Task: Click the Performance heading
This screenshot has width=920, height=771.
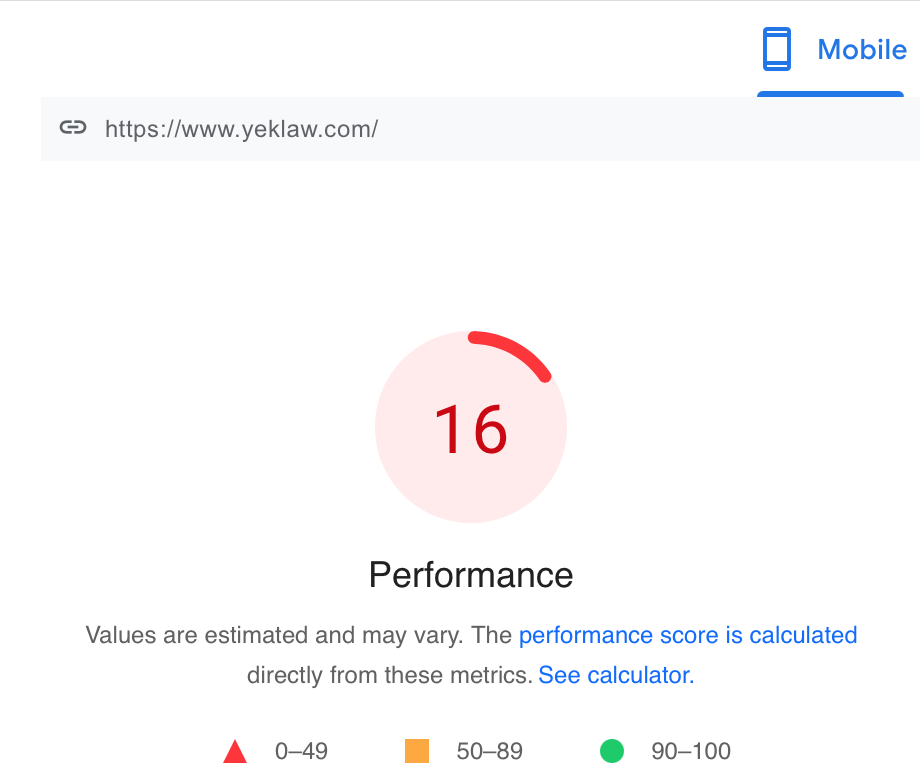Action: tap(471, 575)
